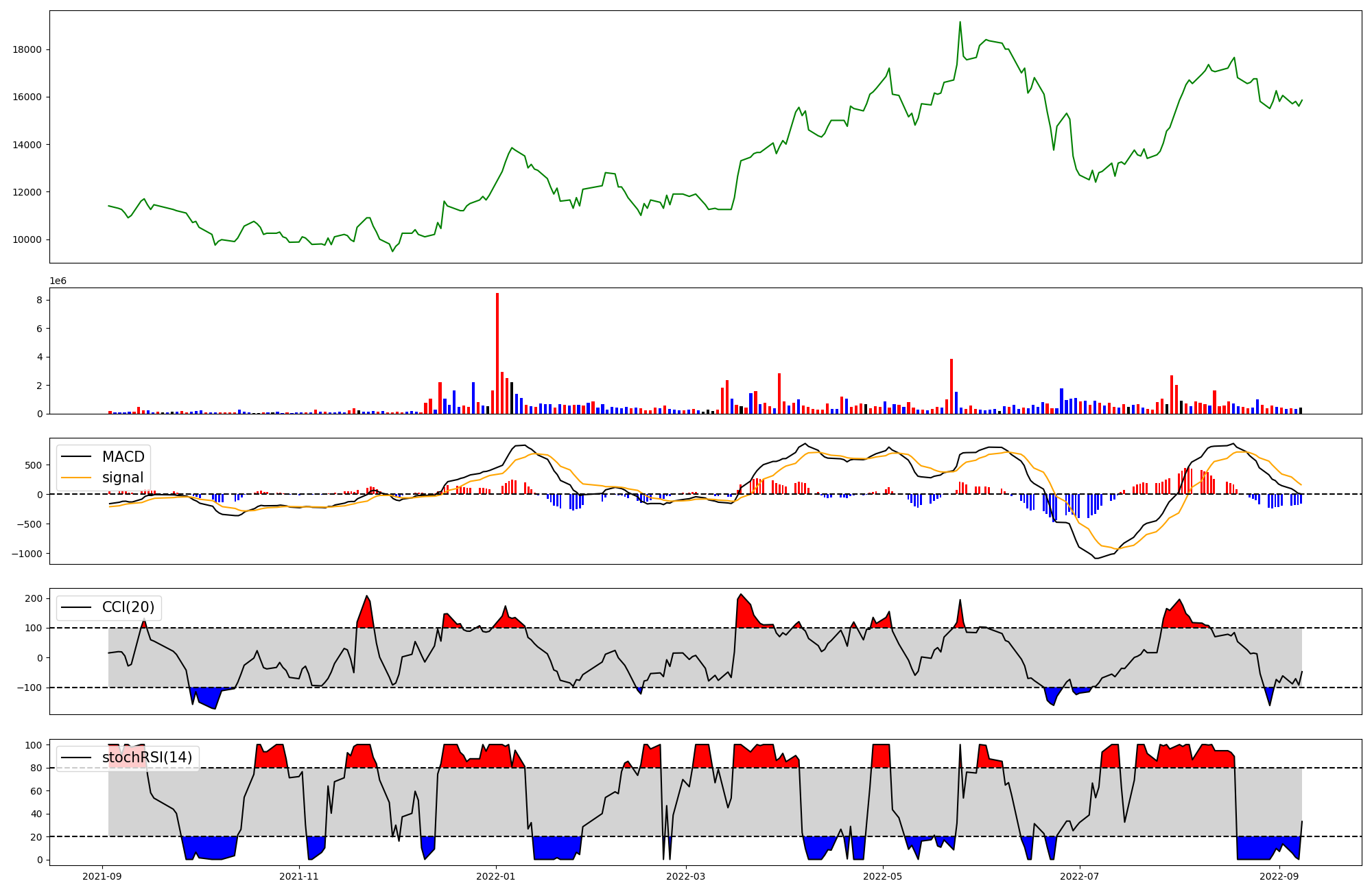1372x892 pixels.
Task: Click the 2021-09 date tick label
Action: 102,876
